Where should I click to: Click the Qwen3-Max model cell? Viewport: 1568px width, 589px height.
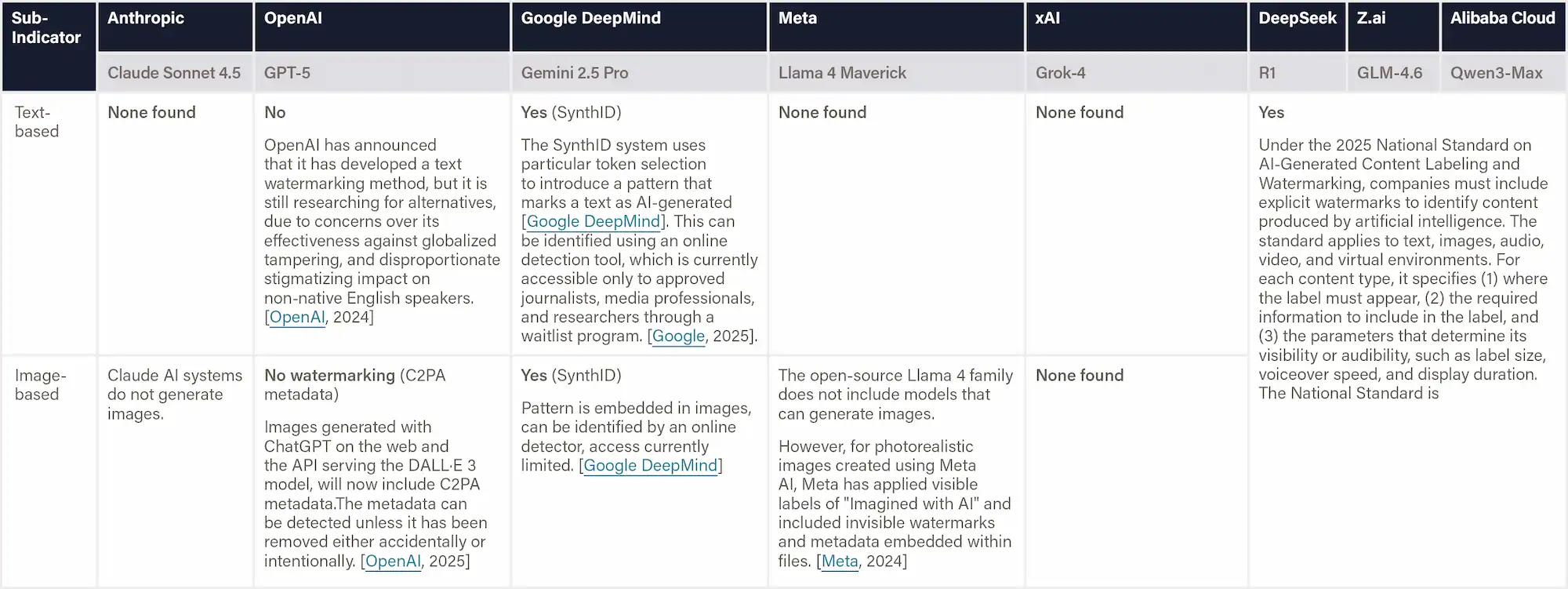(x=1496, y=73)
